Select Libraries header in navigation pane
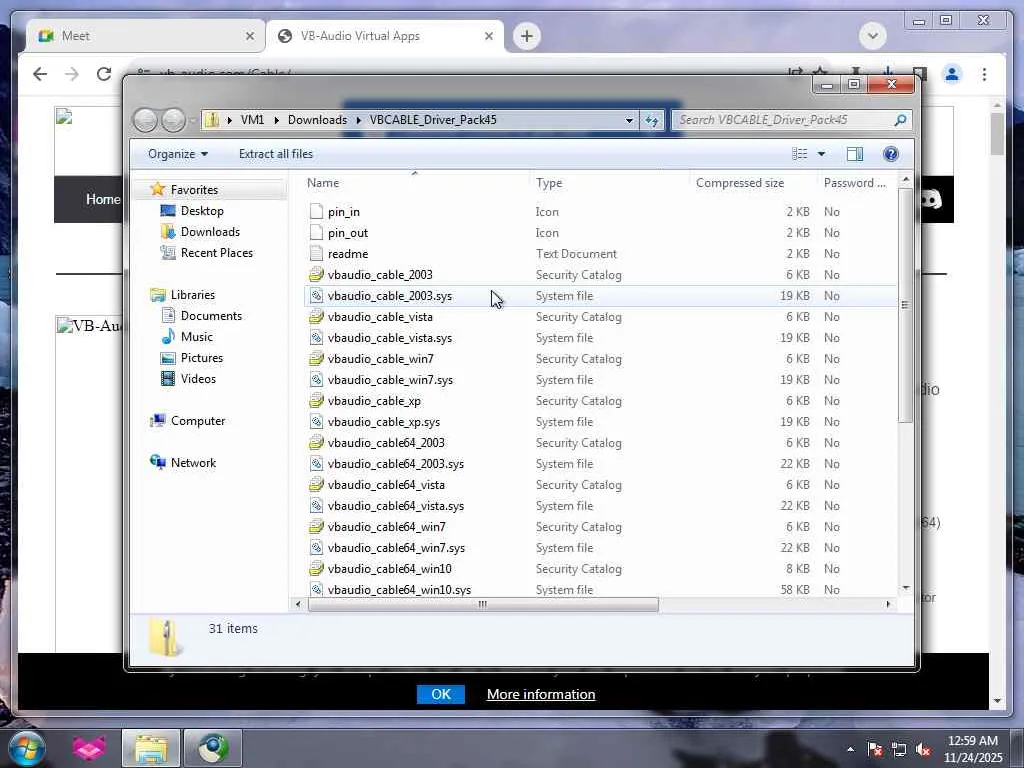1024x768 pixels. click(192, 295)
